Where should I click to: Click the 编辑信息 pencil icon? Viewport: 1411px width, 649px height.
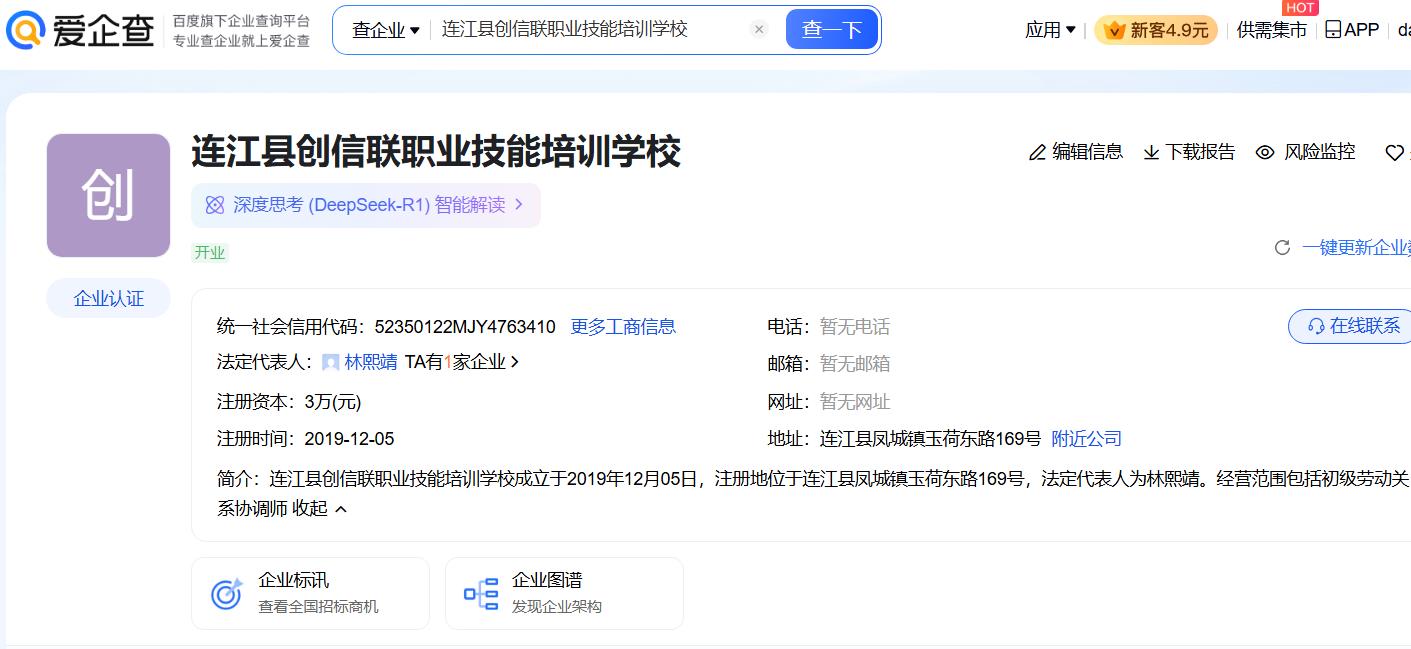1037,153
